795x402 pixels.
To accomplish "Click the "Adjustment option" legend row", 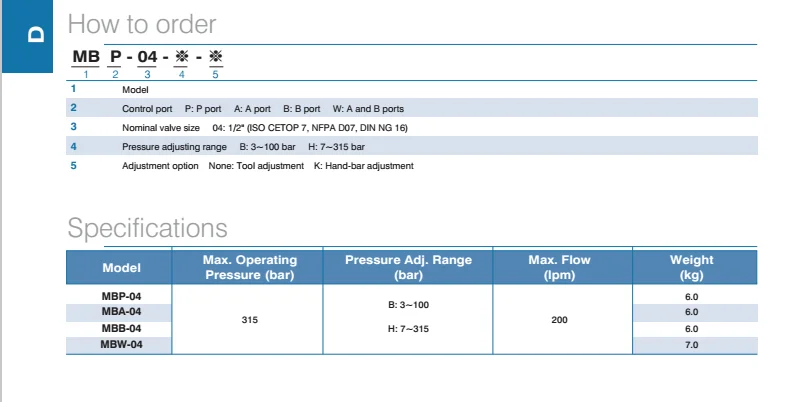I will coord(267,166).
